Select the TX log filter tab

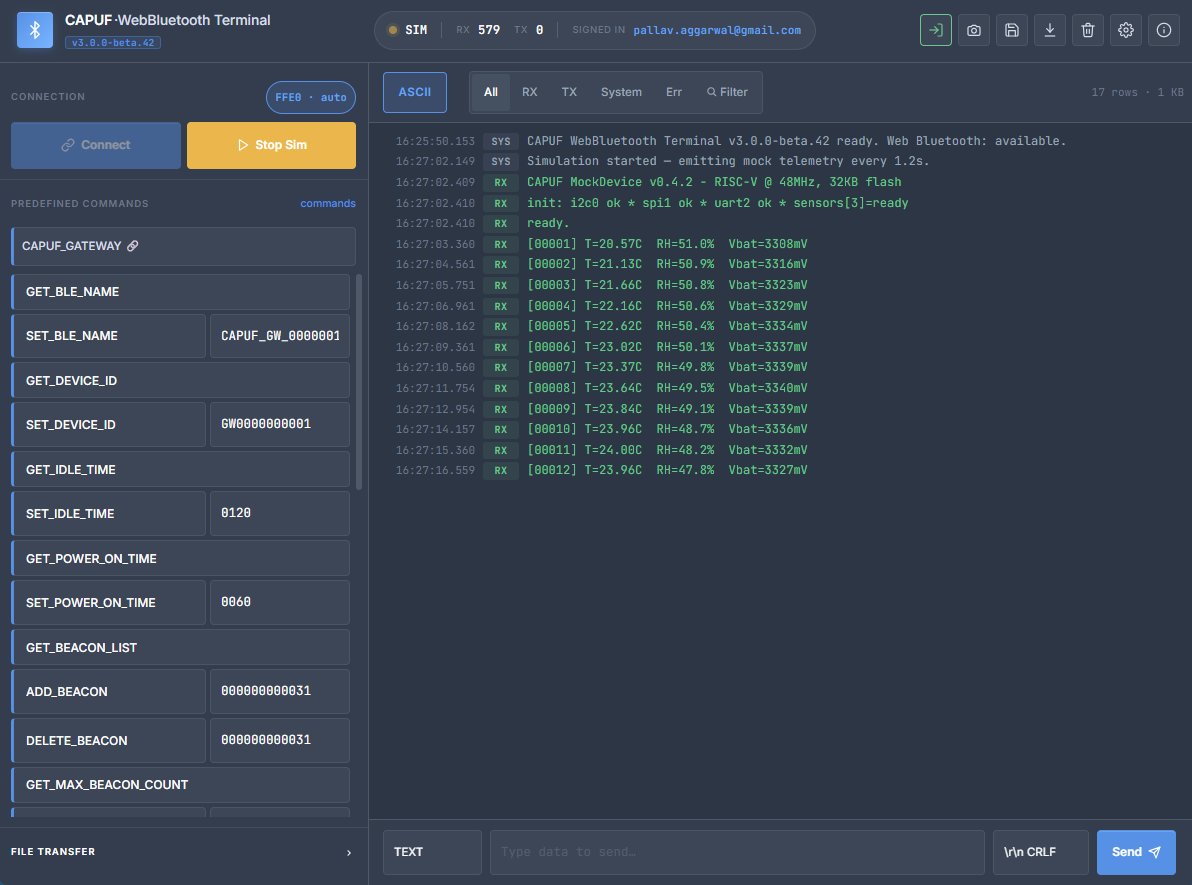click(x=569, y=92)
